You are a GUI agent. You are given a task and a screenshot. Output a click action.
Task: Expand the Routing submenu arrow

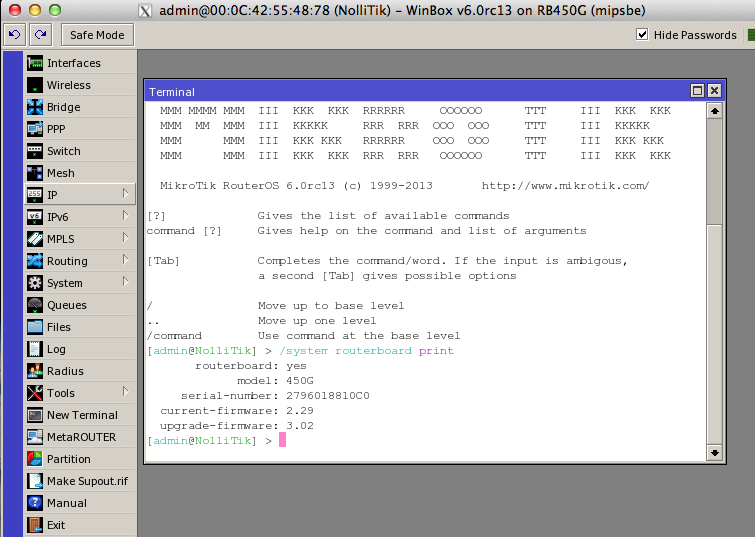tap(126, 260)
